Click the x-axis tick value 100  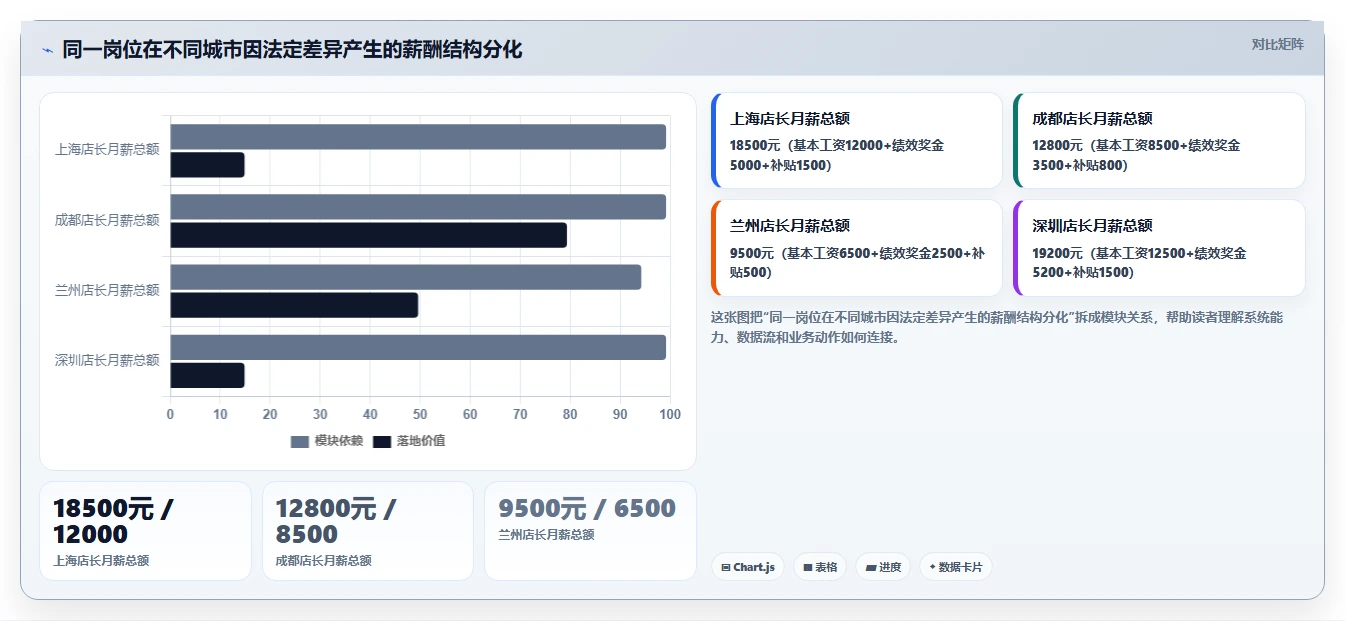click(x=670, y=414)
